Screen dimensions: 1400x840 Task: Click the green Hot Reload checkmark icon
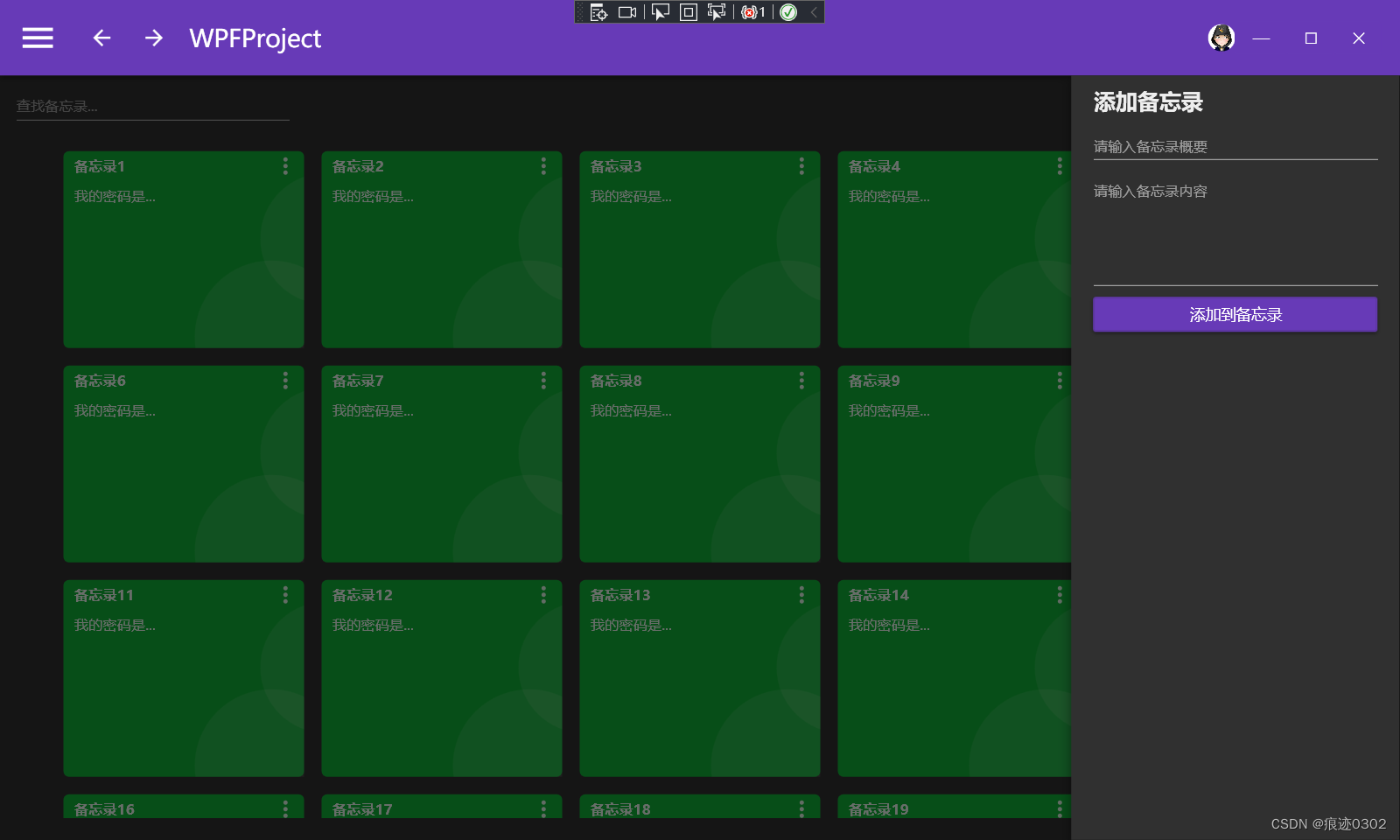coord(788,12)
